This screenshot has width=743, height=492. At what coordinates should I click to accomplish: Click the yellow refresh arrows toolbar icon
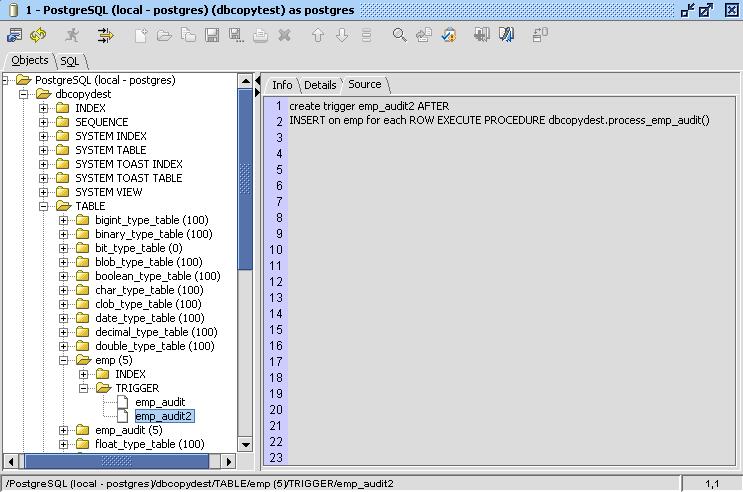click(x=38, y=35)
